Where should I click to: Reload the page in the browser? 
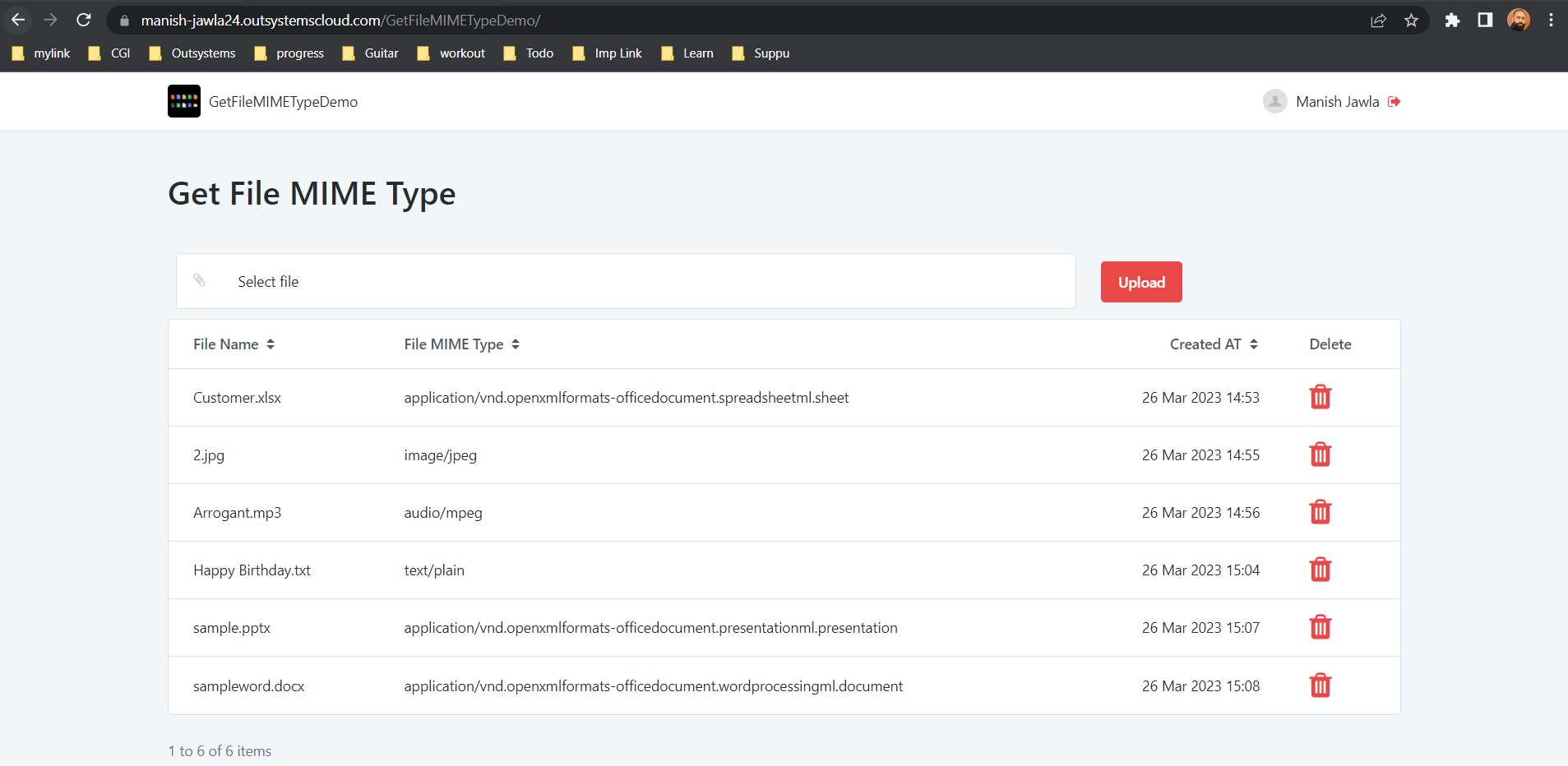coord(84,21)
